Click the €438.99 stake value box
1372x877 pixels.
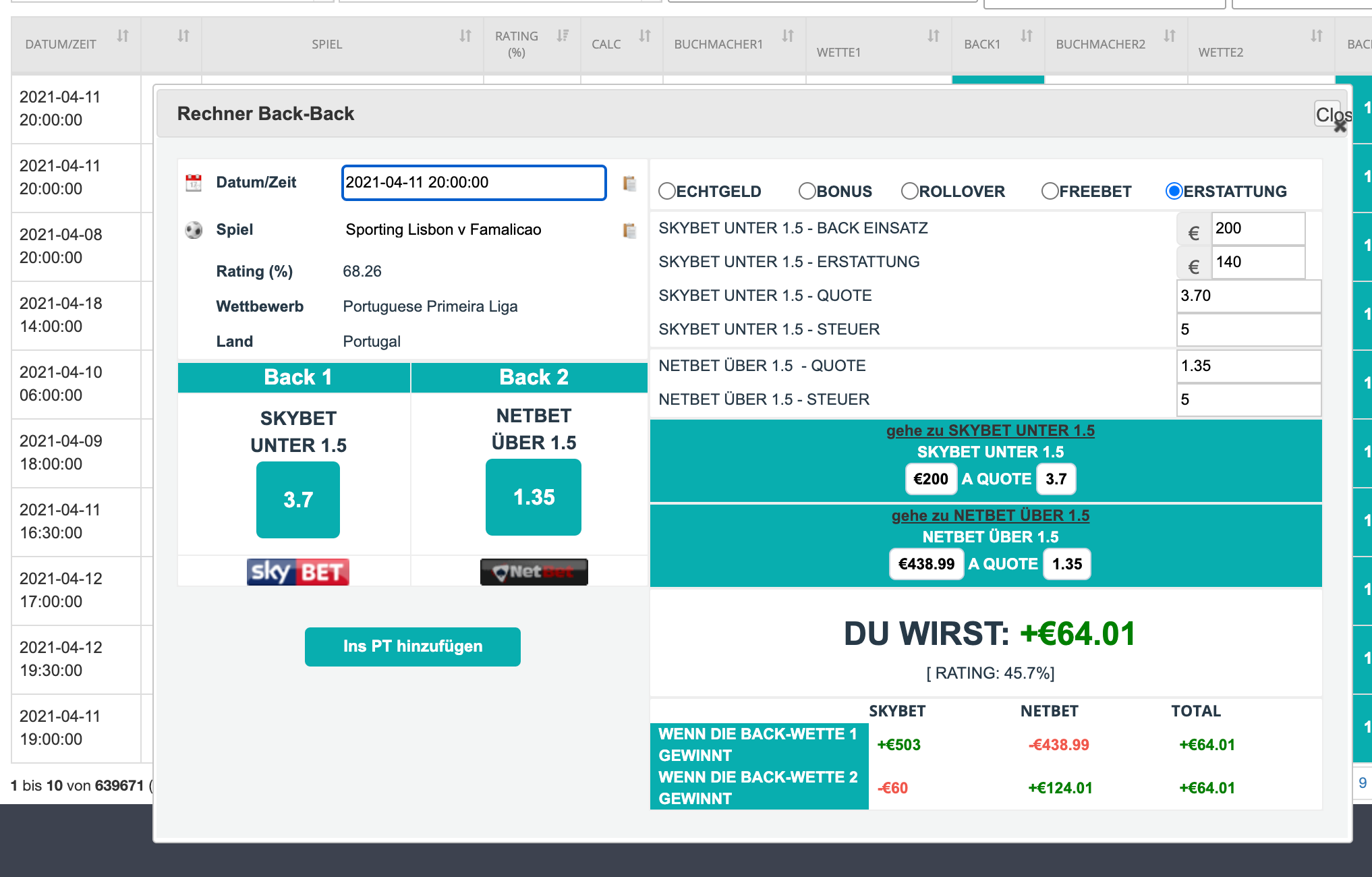[x=926, y=564]
